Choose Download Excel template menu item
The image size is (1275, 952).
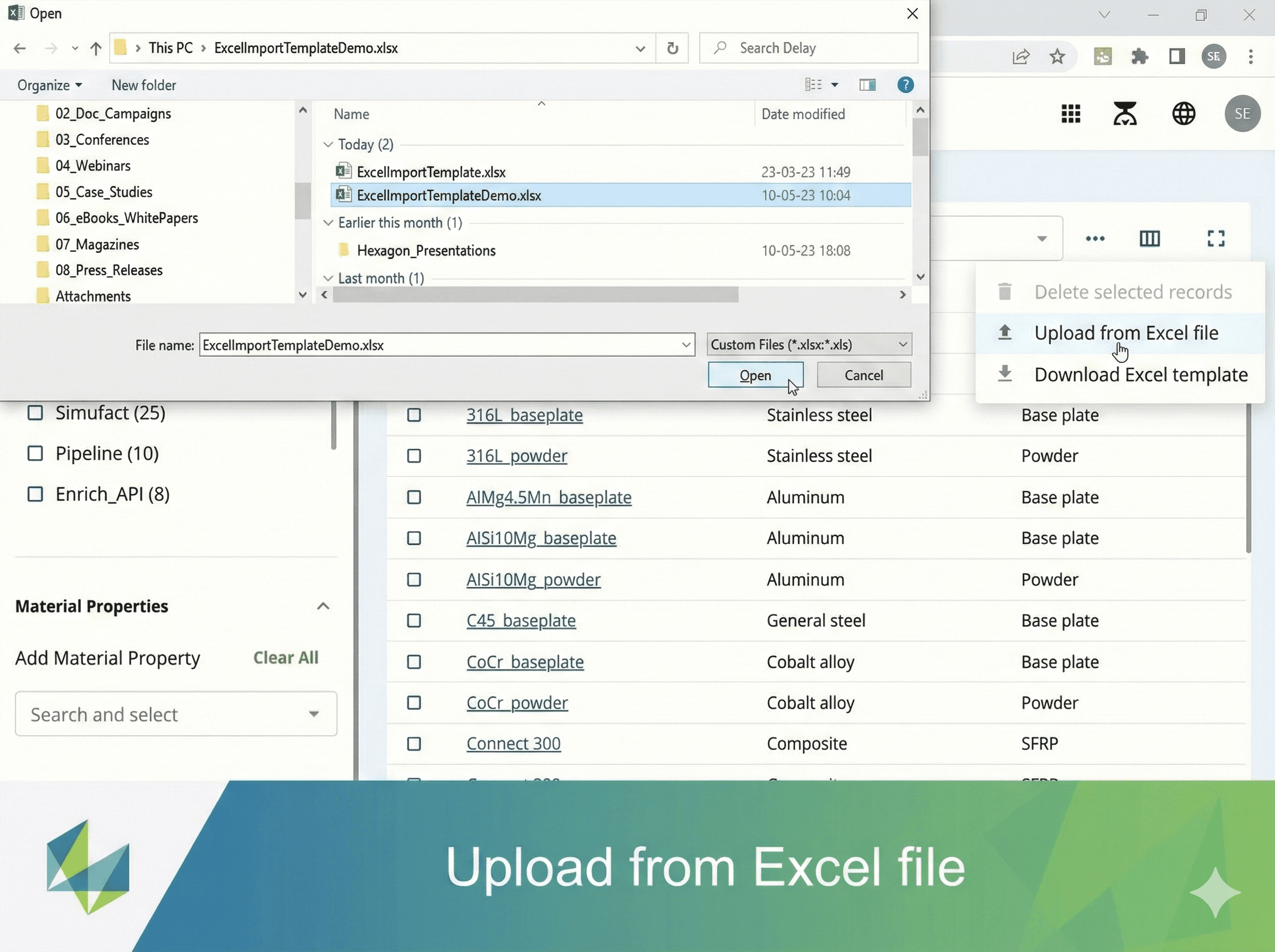(1140, 375)
